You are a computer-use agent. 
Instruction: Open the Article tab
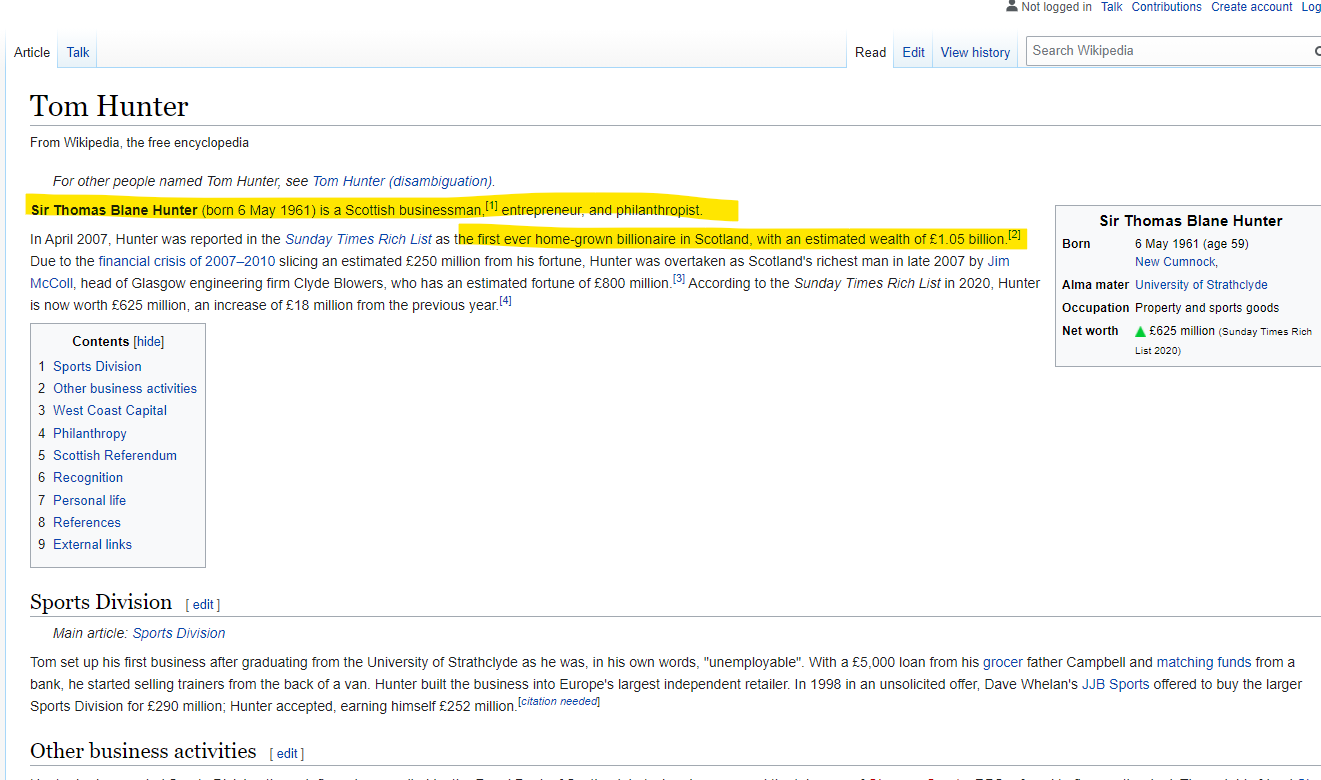[32, 52]
